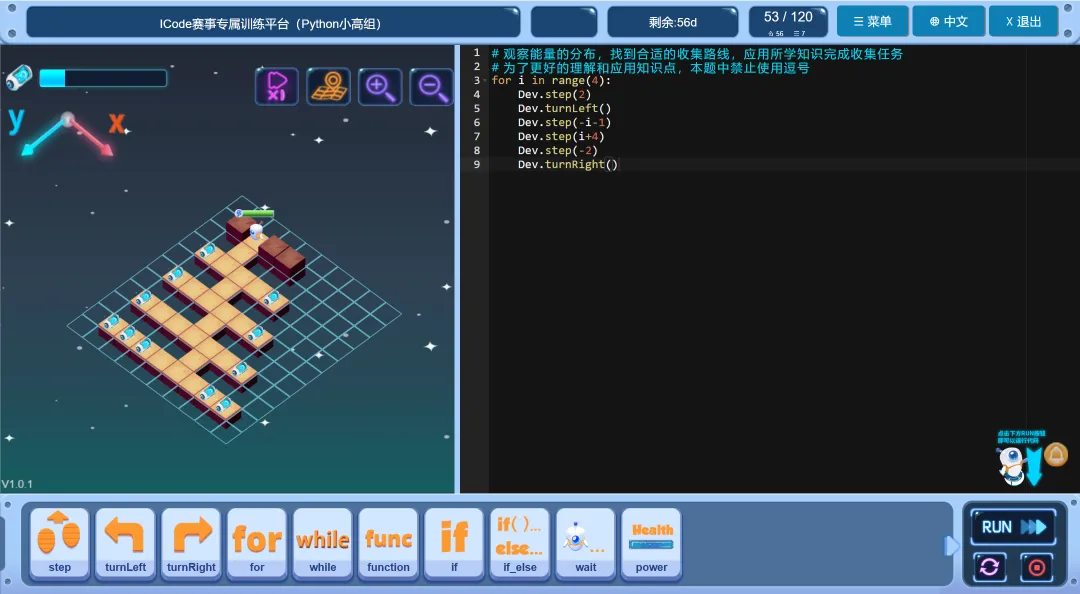Stop execution with the red stop icon

point(1037,567)
